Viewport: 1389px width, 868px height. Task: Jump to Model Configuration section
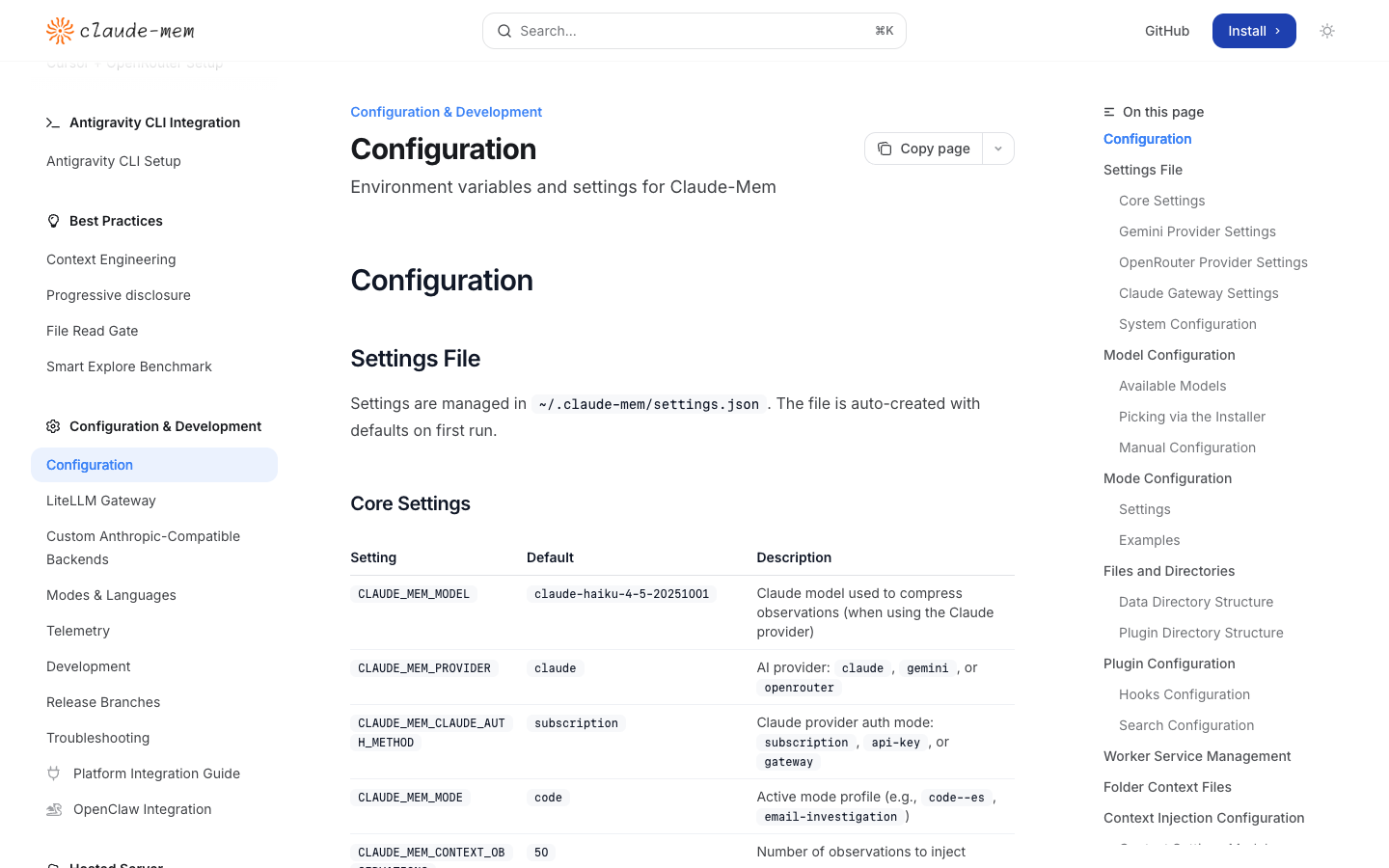click(1169, 355)
